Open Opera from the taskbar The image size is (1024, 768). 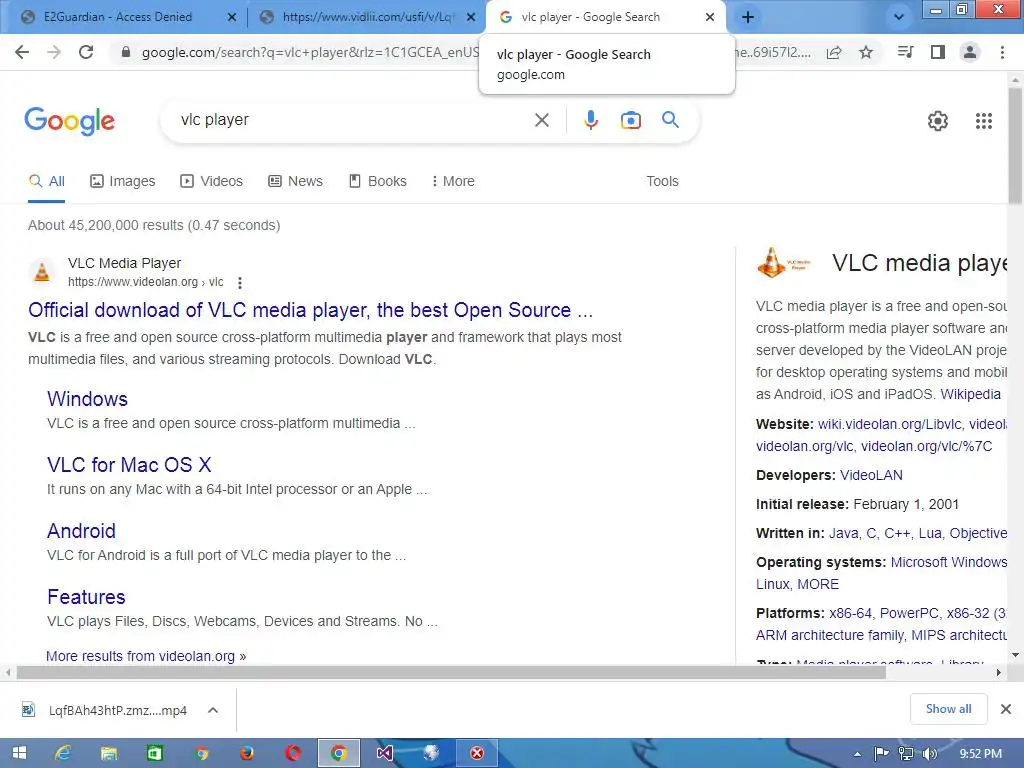(x=293, y=754)
